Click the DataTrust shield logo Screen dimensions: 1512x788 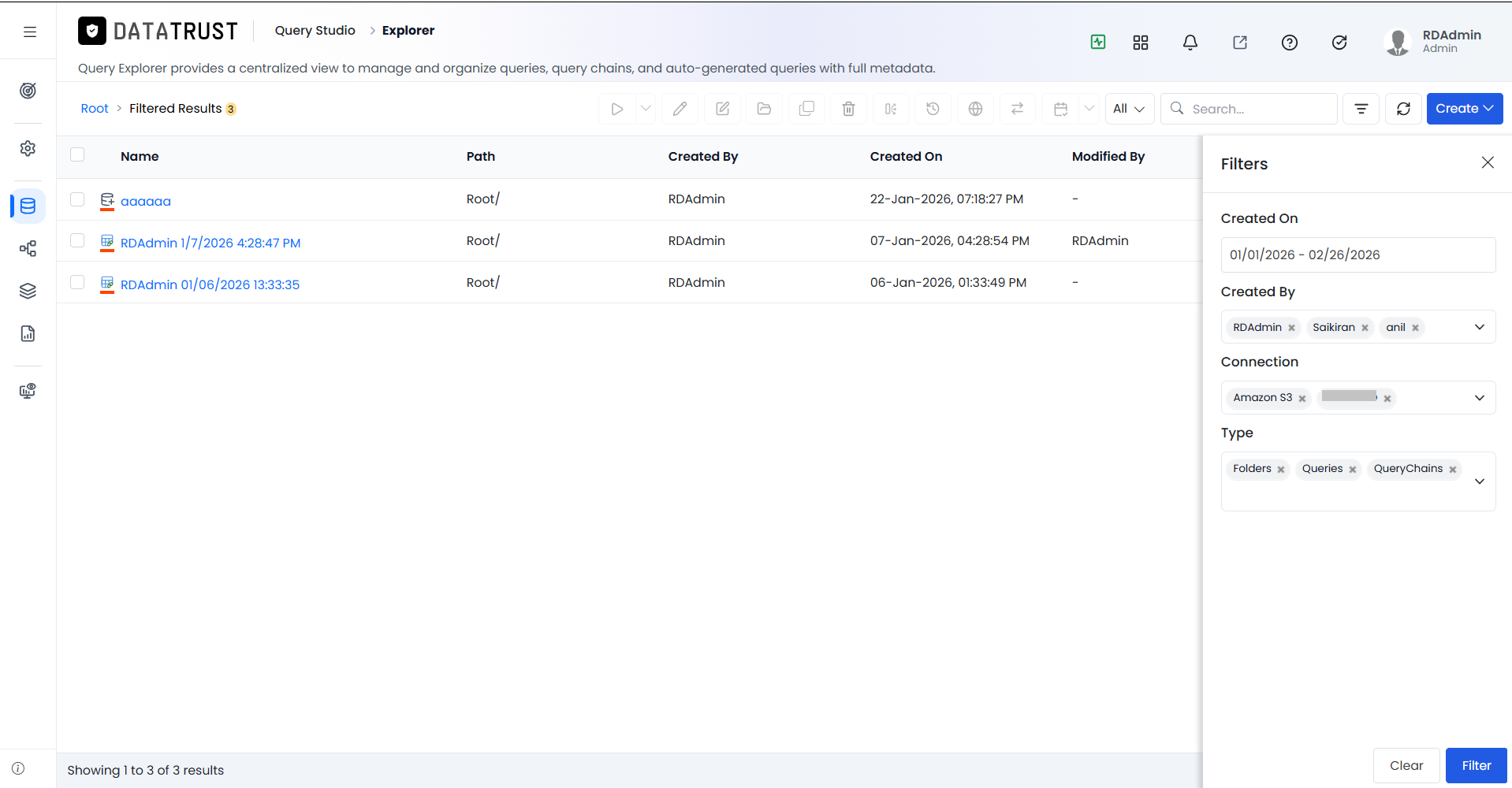[92, 31]
